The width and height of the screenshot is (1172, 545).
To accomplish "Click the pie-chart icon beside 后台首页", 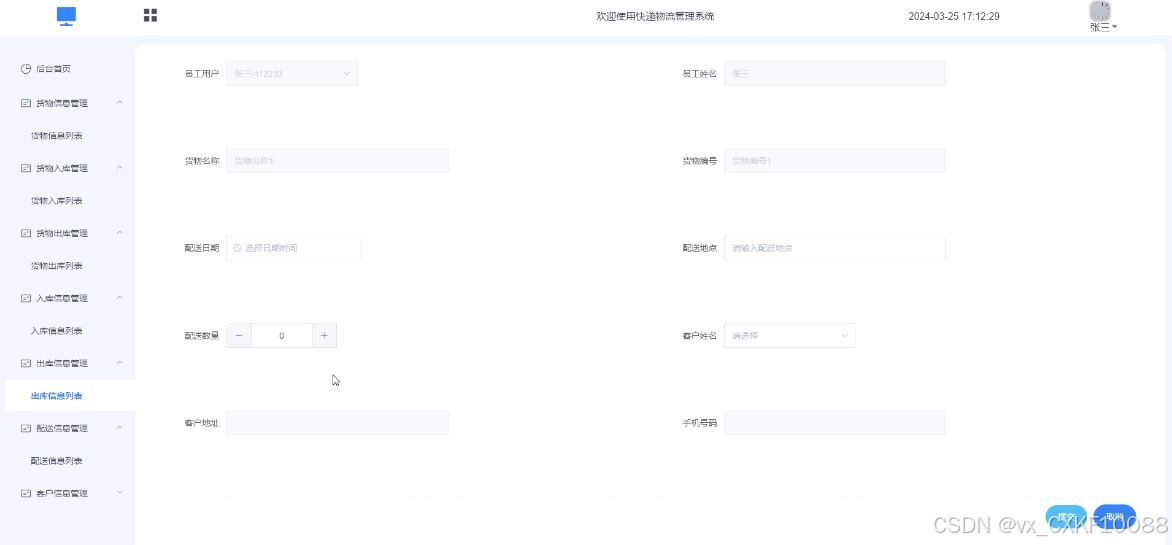I will [x=25, y=69].
